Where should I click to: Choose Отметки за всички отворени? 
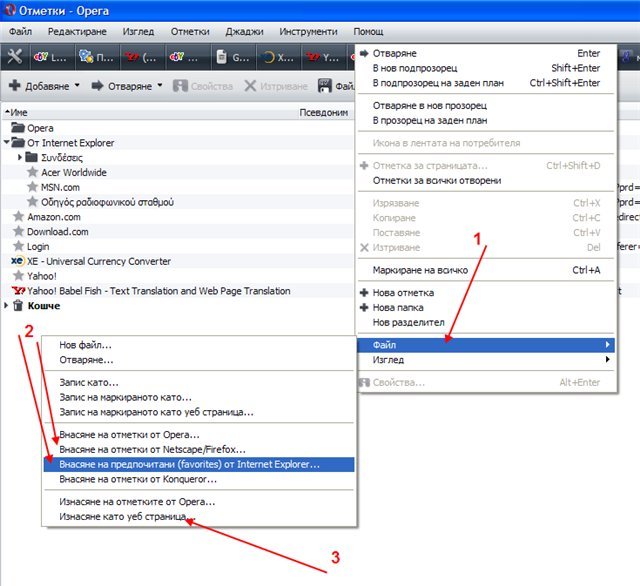pos(486,180)
